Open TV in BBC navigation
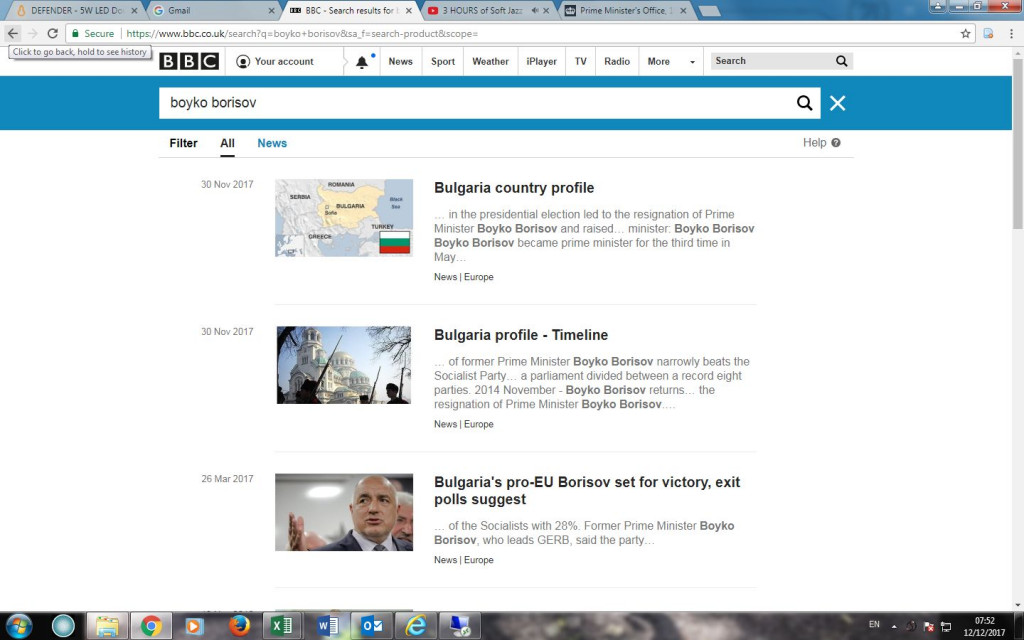 [581, 61]
